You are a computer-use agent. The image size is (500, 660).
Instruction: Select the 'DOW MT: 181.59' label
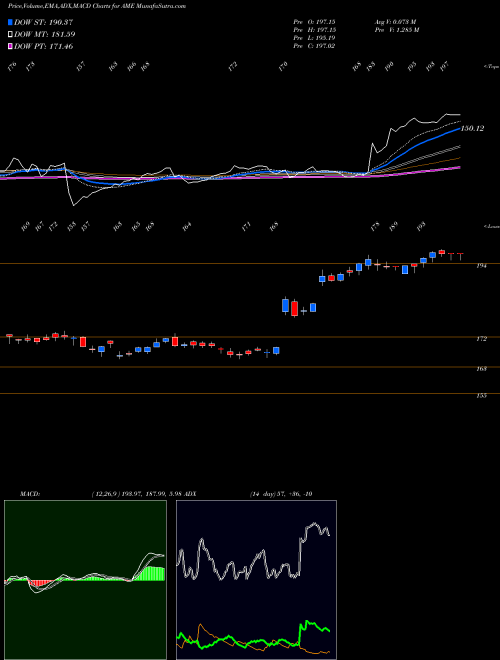tap(45, 35)
